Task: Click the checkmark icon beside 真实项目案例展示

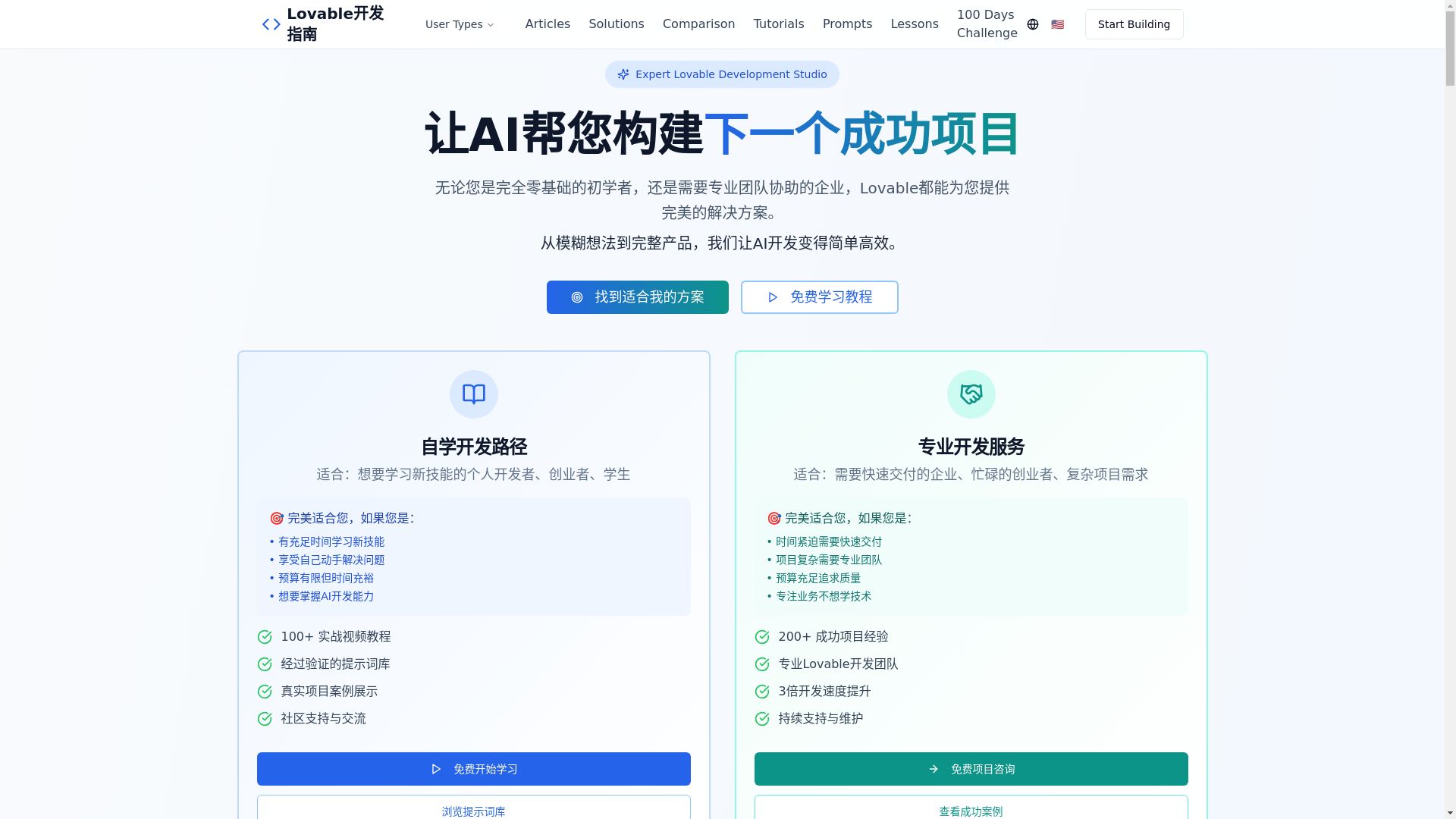Action: [x=265, y=692]
